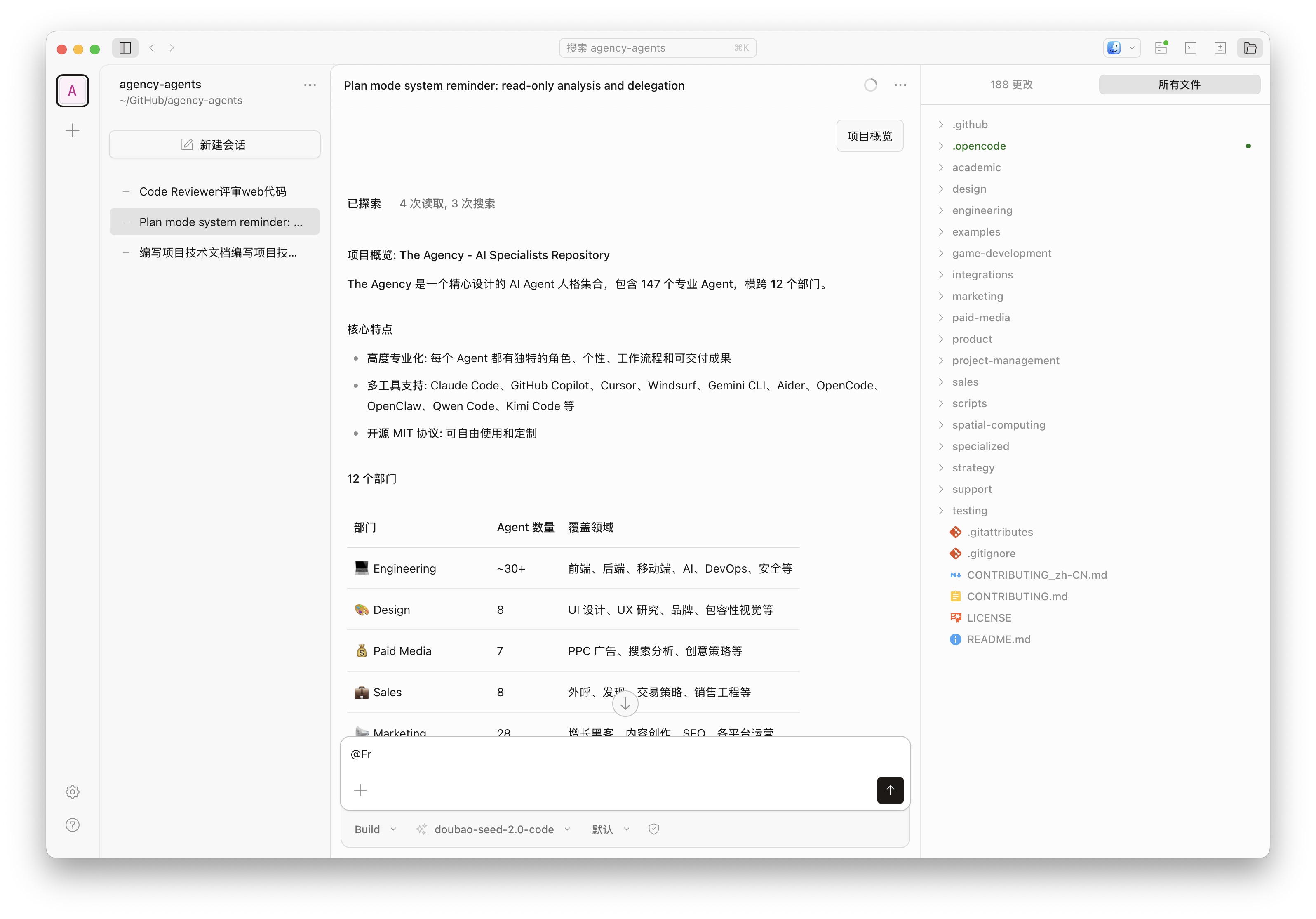Viewport: 1316px width, 919px height.
Task: Open settings gear in sidebar
Action: coord(72,792)
